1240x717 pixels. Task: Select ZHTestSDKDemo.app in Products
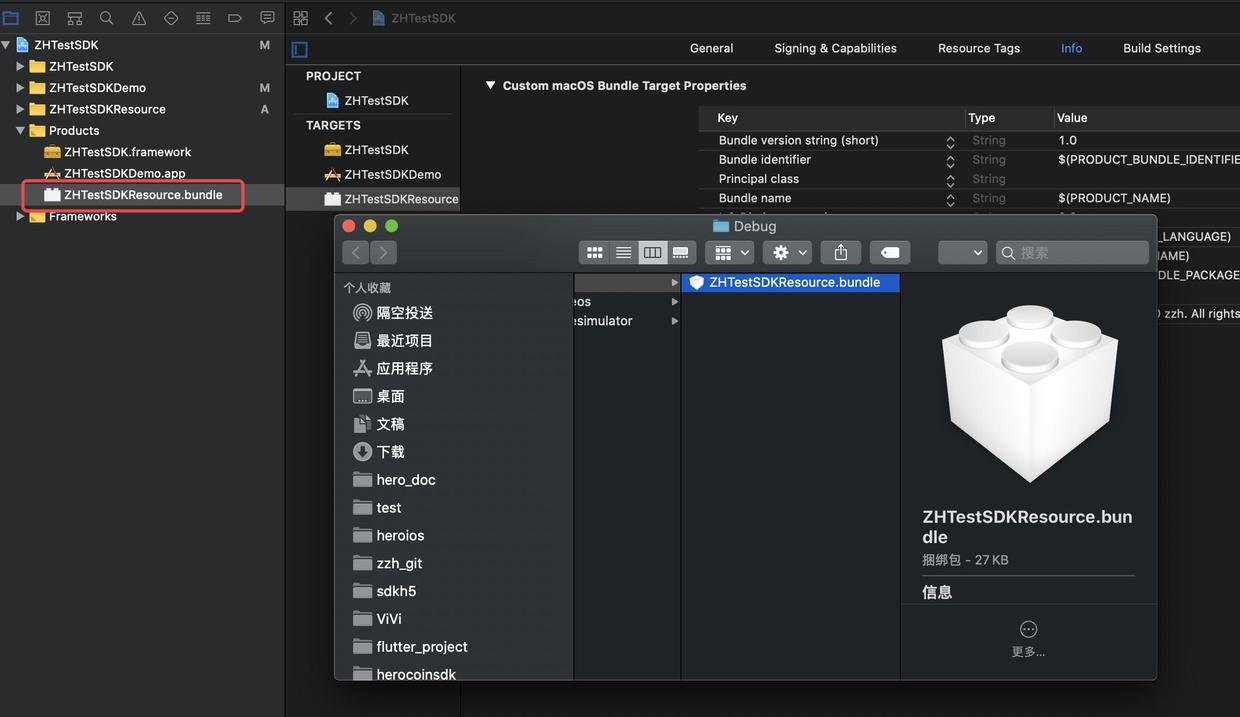point(124,173)
